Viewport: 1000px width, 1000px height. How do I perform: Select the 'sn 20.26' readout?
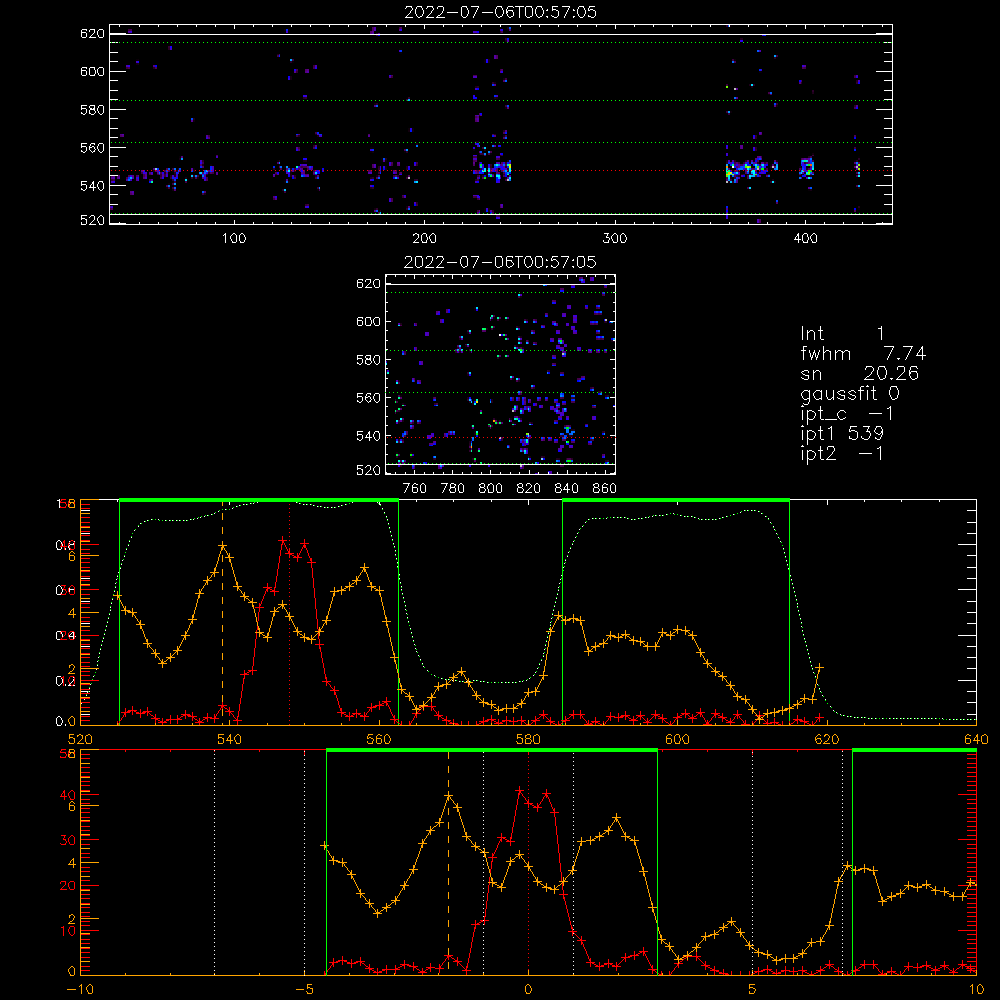(859, 373)
